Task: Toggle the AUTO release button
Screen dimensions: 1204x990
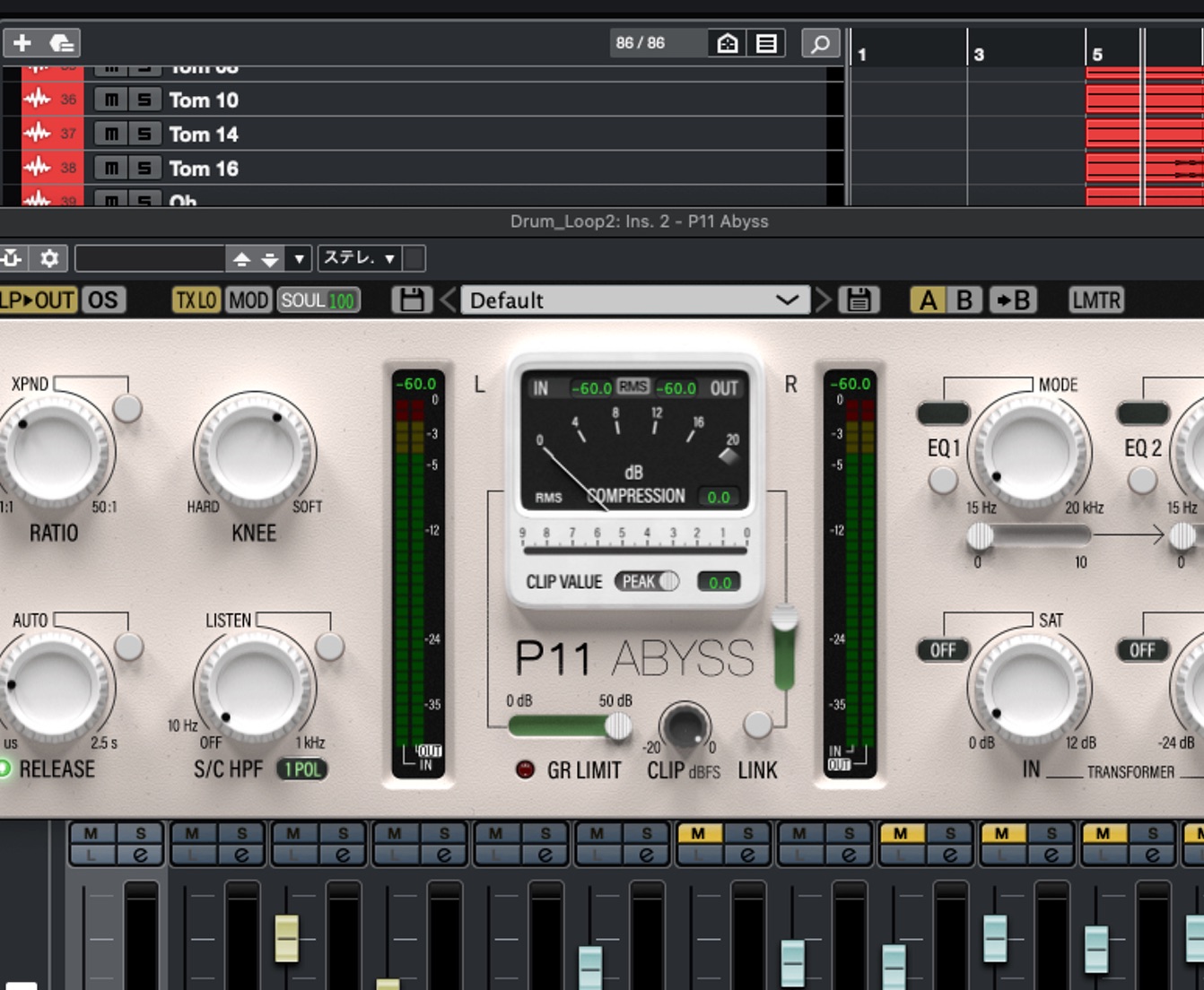Action: [x=129, y=646]
